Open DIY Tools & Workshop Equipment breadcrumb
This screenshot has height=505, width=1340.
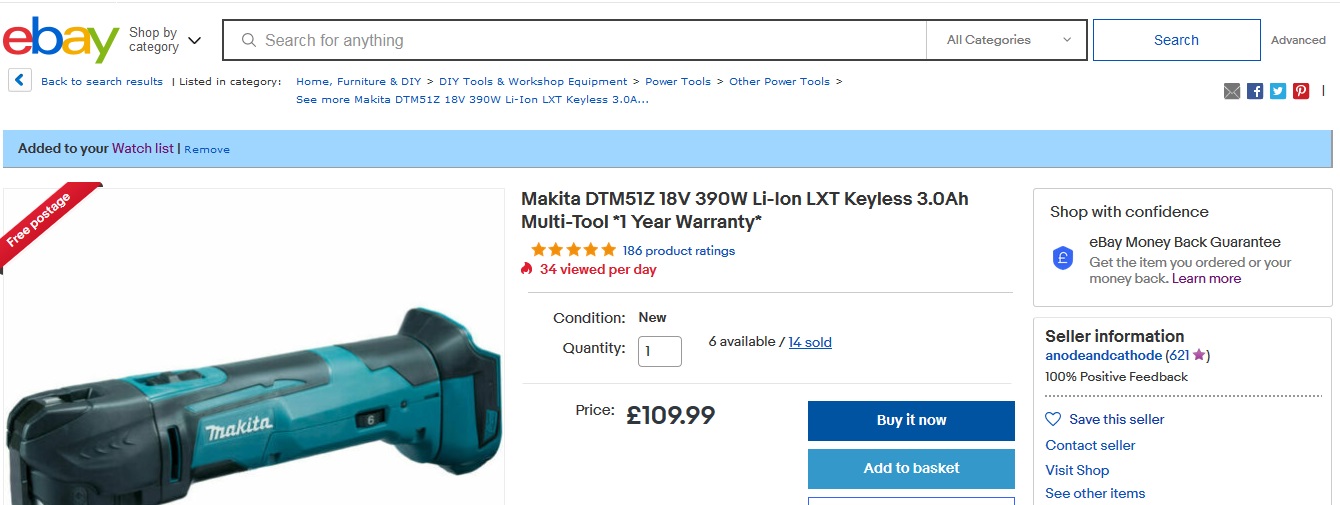pyautogui.click(x=533, y=82)
